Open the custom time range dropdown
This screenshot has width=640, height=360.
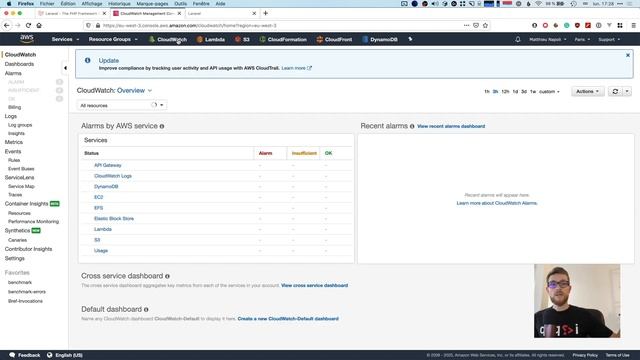pyautogui.click(x=549, y=92)
